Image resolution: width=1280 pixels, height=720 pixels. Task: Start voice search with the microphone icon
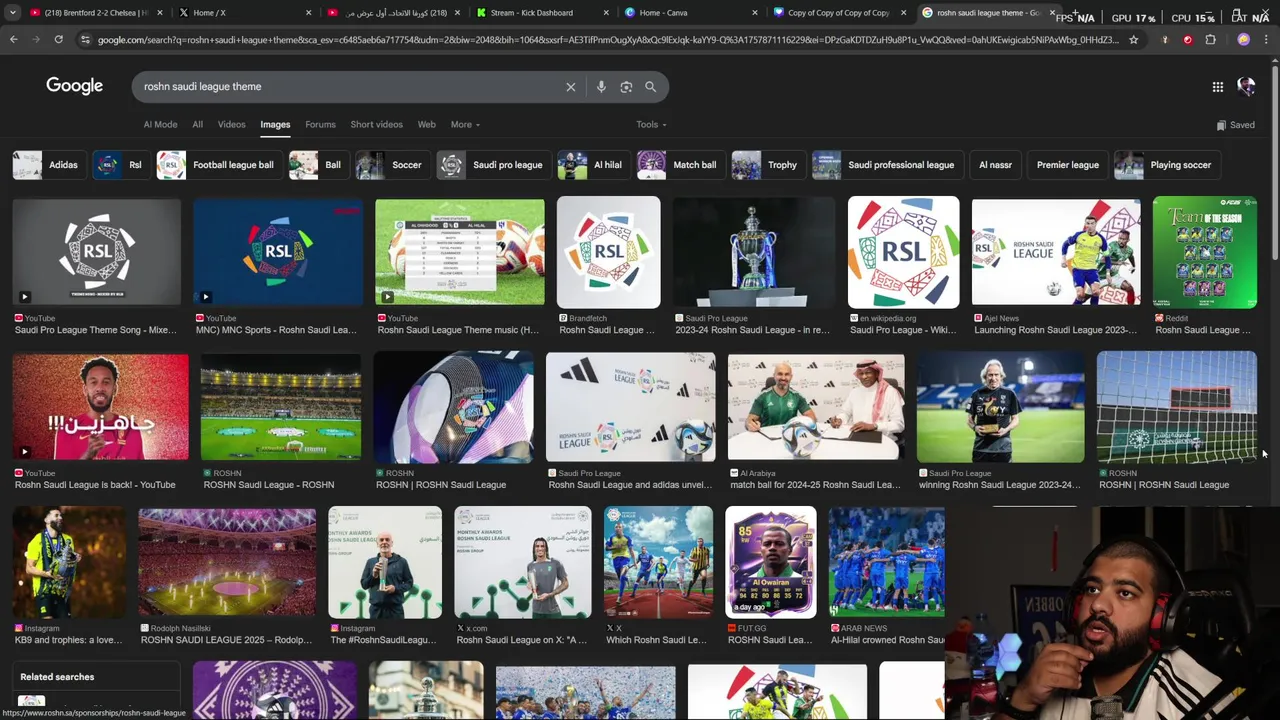click(x=601, y=87)
